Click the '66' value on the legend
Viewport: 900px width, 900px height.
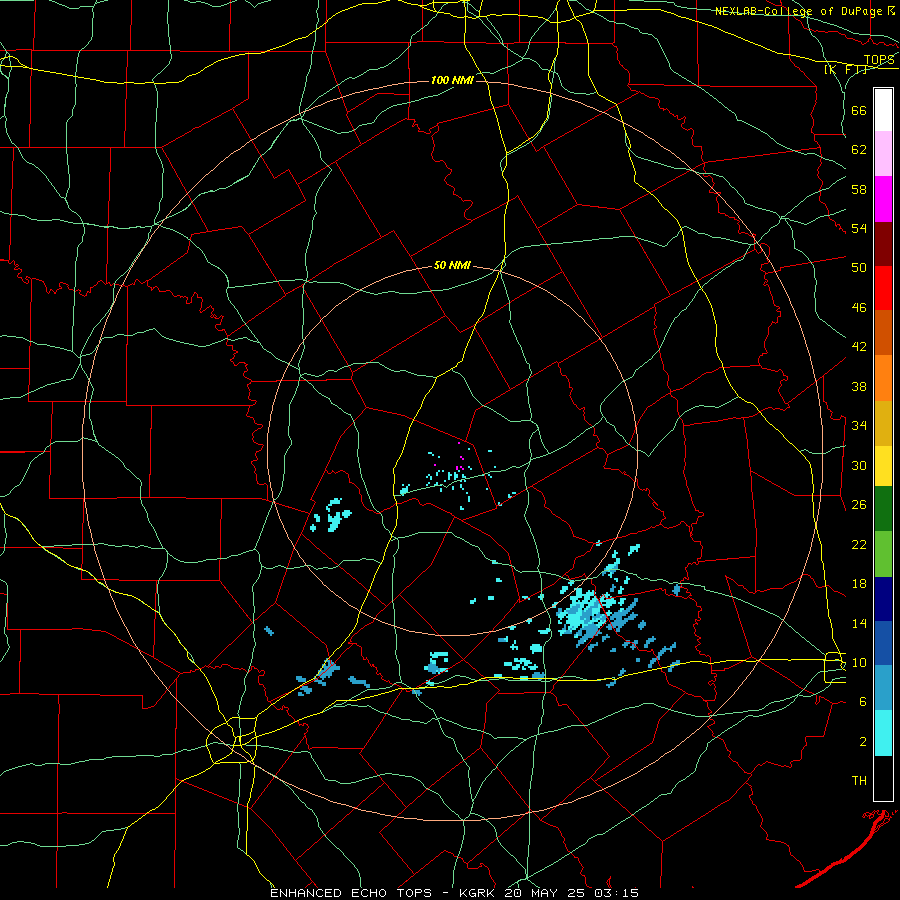pos(859,110)
